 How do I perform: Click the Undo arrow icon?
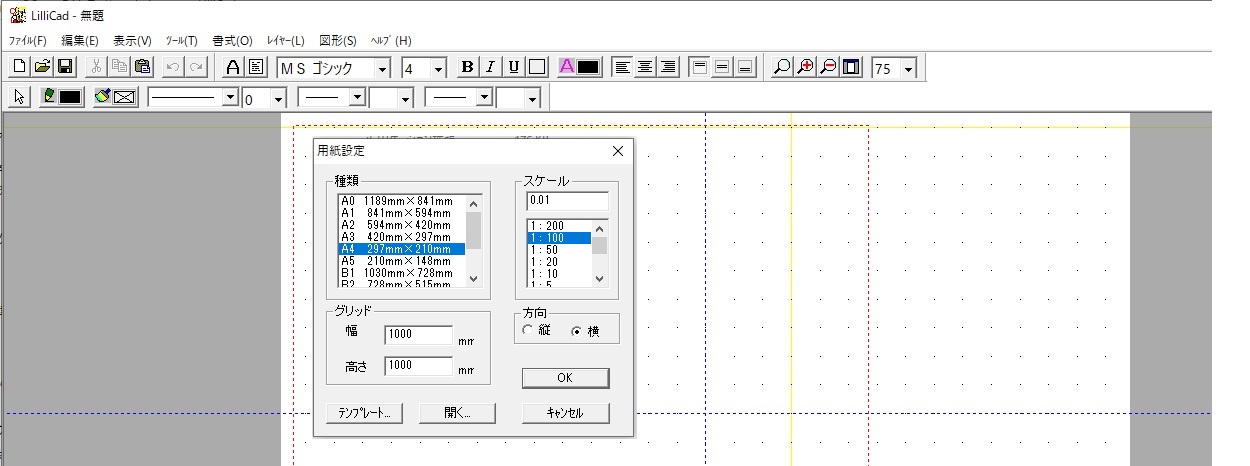tap(173, 67)
